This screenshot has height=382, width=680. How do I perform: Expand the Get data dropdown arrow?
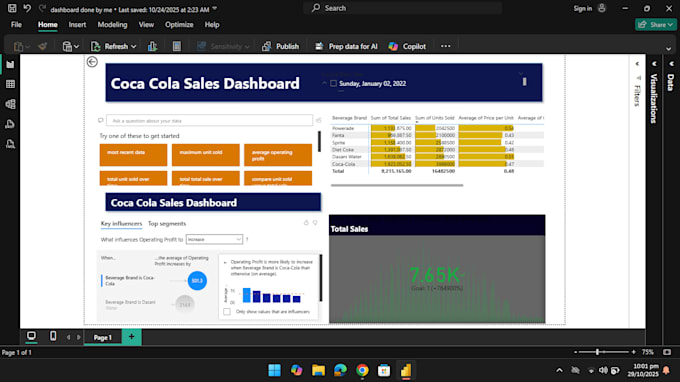pos(76,46)
